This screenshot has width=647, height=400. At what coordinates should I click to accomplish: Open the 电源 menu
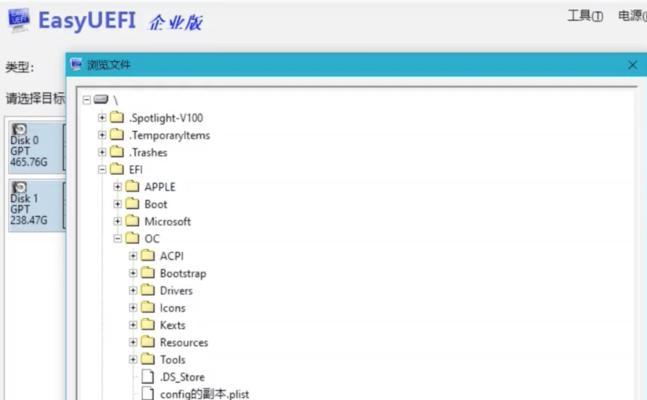coord(632,16)
